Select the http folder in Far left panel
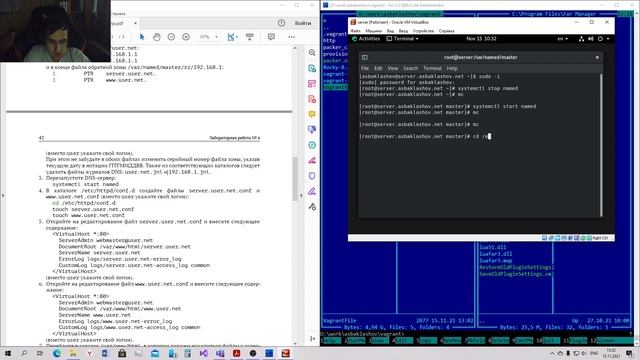 [x=329, y=41]
